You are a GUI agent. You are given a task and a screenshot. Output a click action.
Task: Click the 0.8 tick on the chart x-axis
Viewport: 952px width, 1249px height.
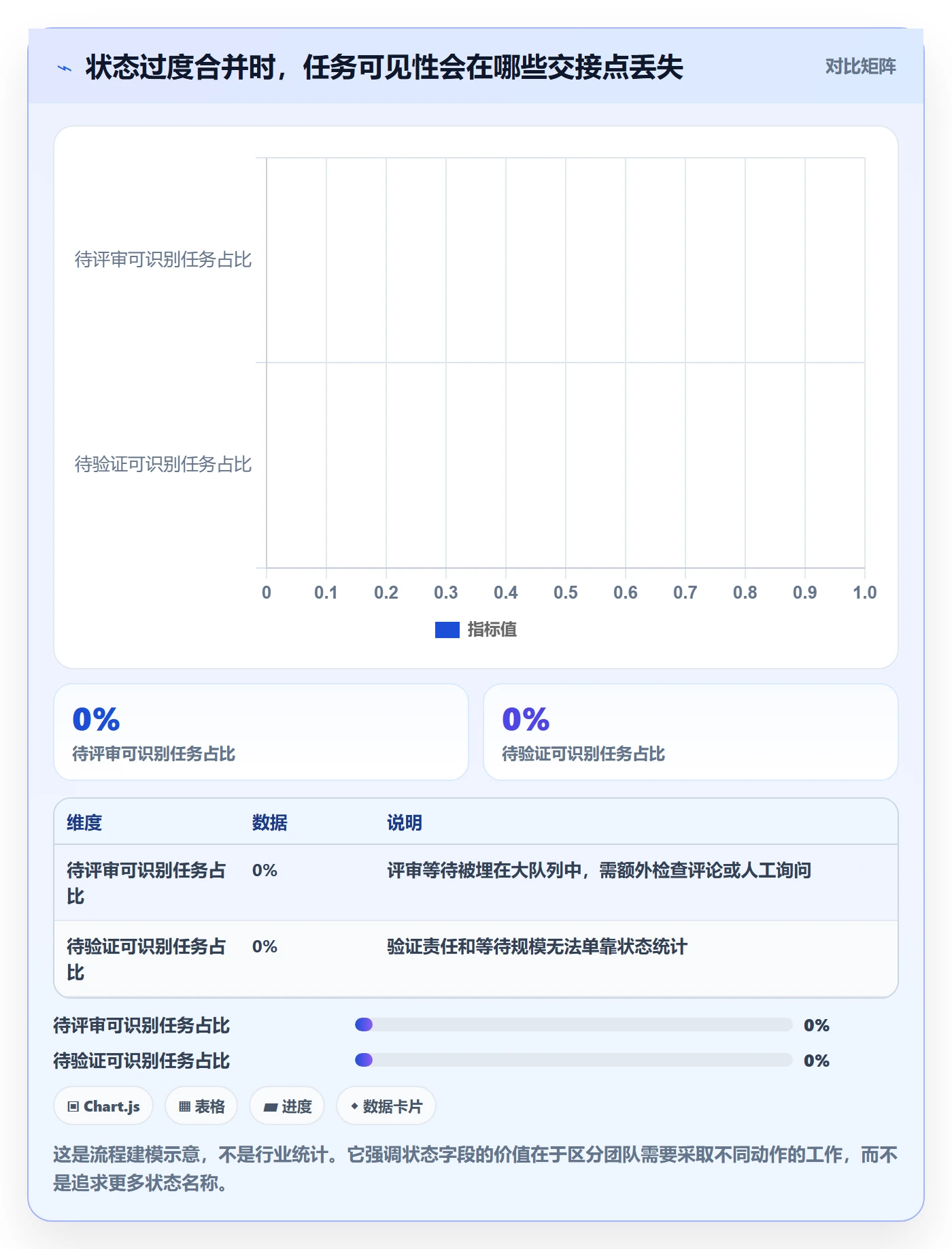pyautogui.click(x=745, y=593)
